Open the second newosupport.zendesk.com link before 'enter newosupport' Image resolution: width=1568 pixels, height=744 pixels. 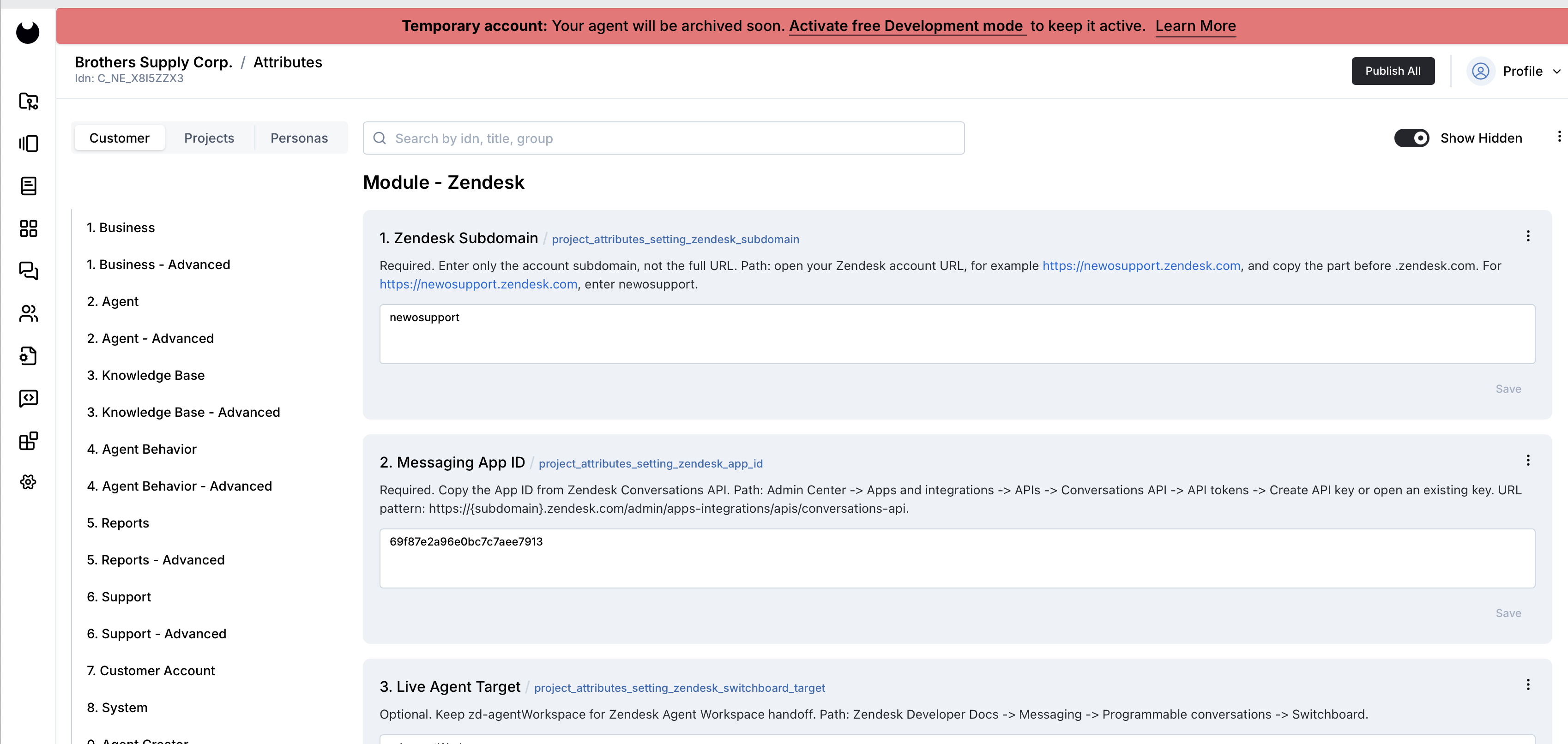pos(478,284)
